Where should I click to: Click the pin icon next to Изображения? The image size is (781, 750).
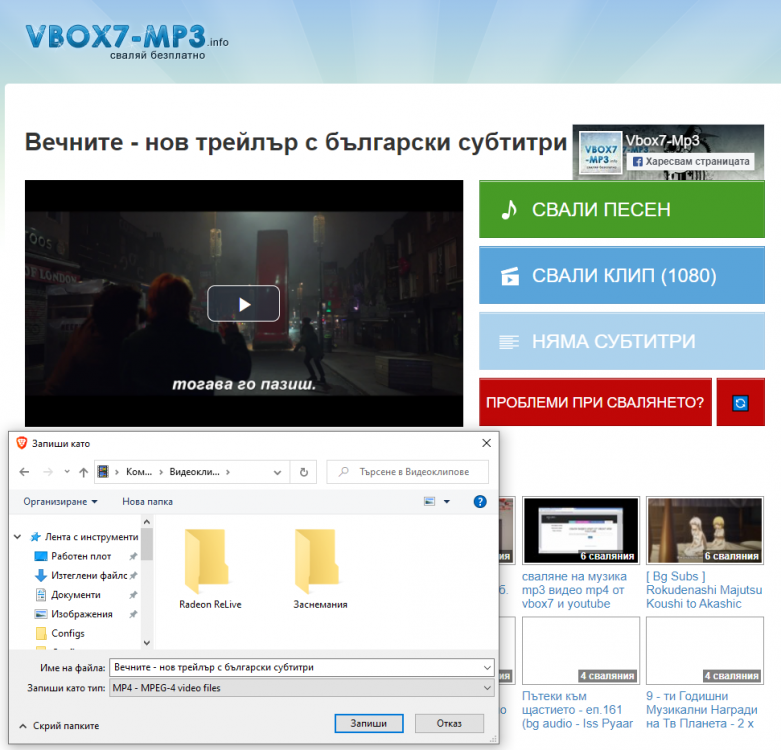click(x=133, y=614)
